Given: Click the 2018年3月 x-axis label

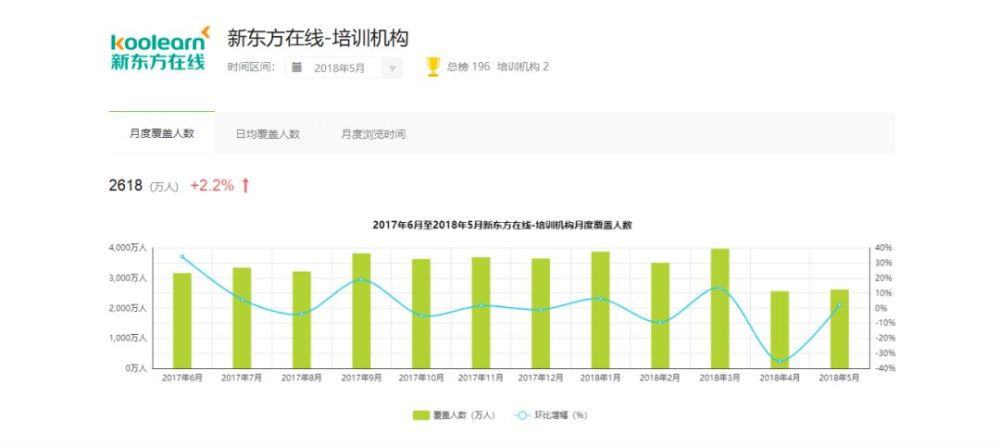Looking at the screenshot, I should click(x=720, y=378).
